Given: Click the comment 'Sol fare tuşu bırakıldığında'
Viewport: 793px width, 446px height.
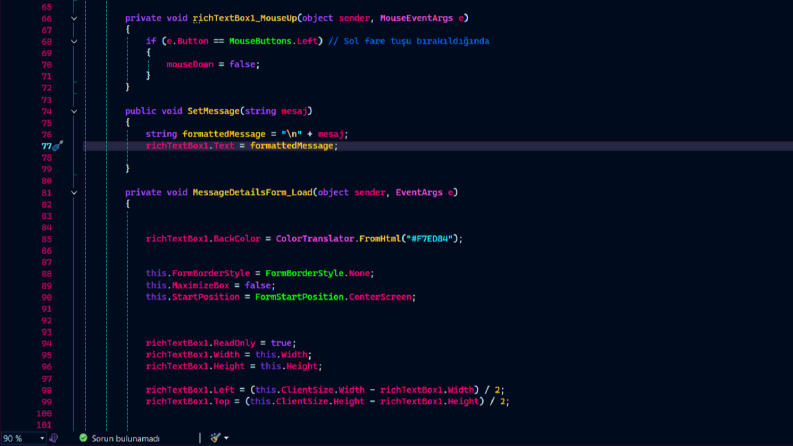Looking at the screenshot, I should [416, 41].
